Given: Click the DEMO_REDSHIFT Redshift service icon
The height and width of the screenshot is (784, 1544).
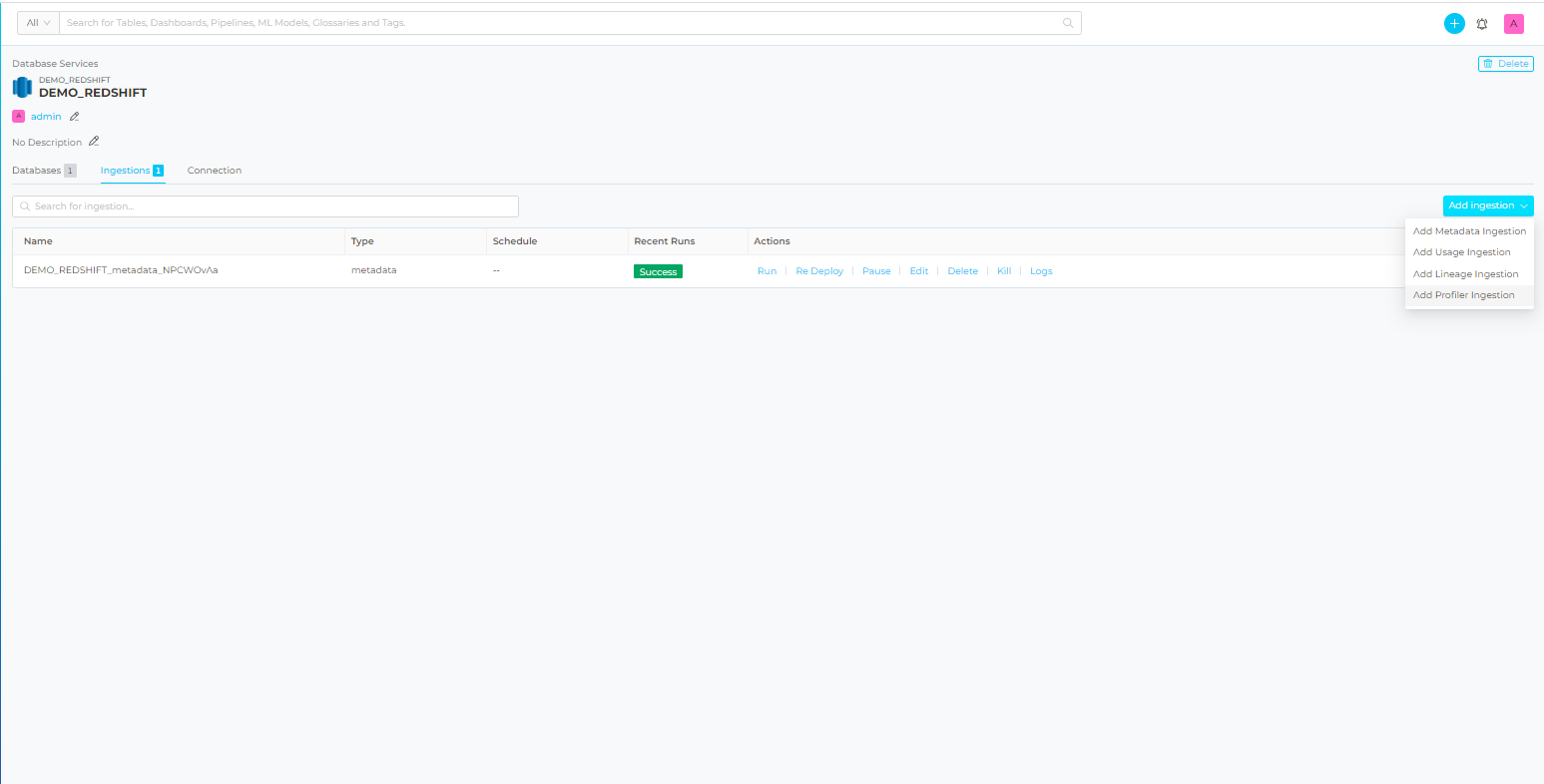Looking at the screenshot, I should pyautogui.click(x=22, y=87).
